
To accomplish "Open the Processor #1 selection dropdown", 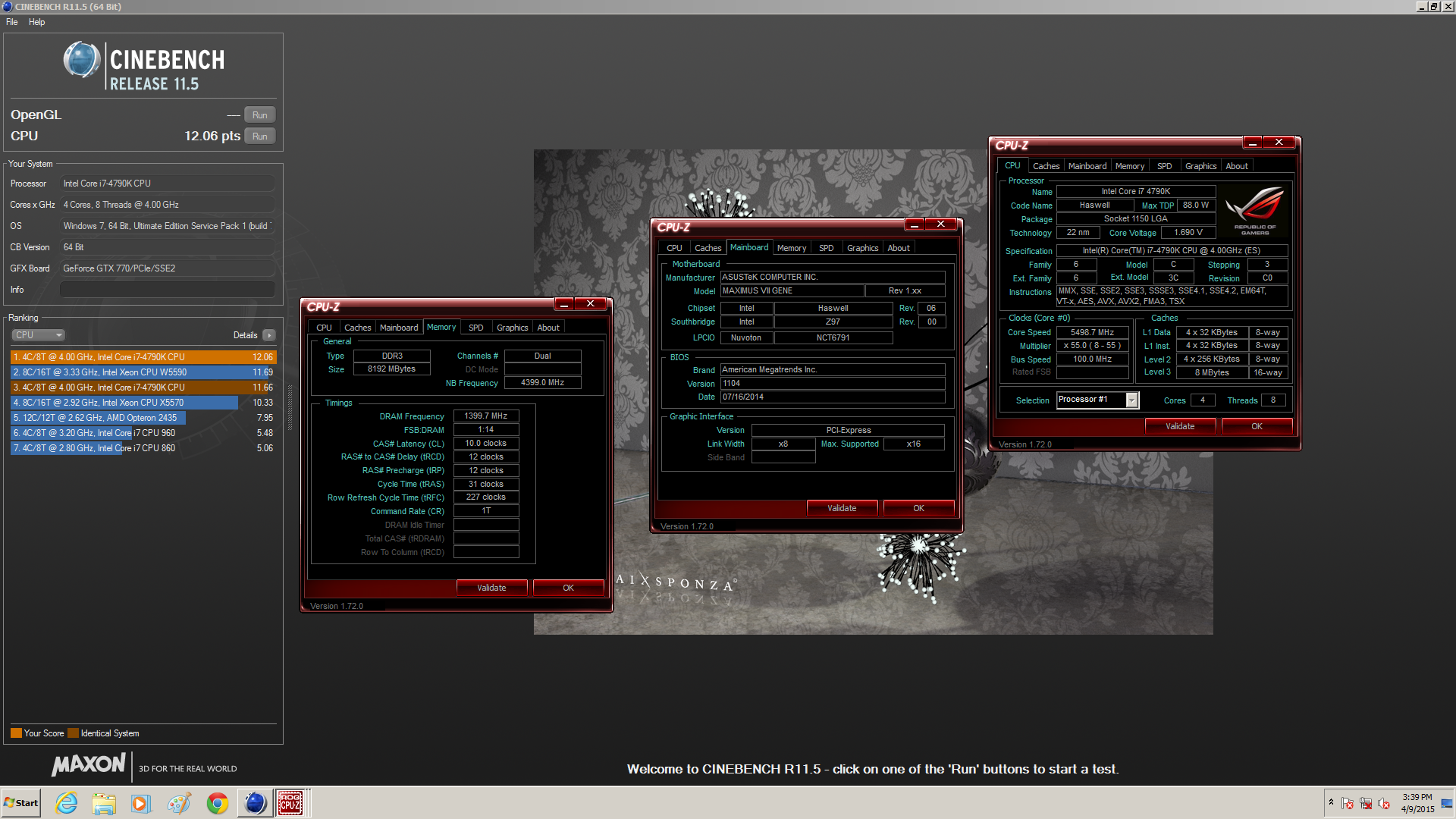I will 1097,400.
